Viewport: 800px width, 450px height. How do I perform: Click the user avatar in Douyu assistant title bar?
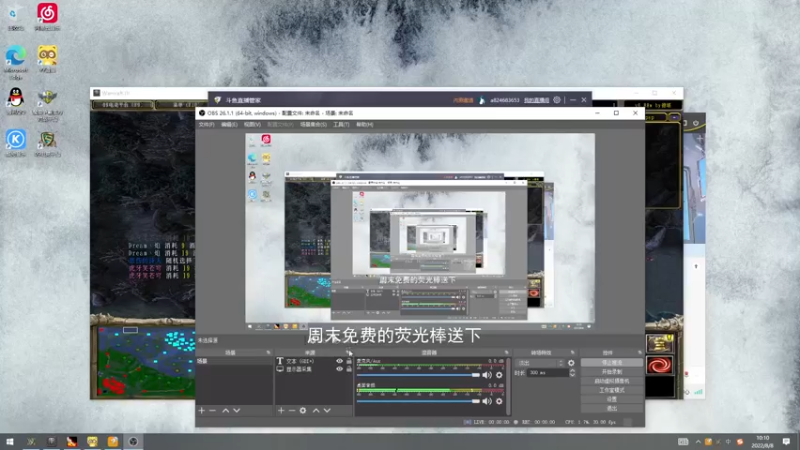[482, 100]
